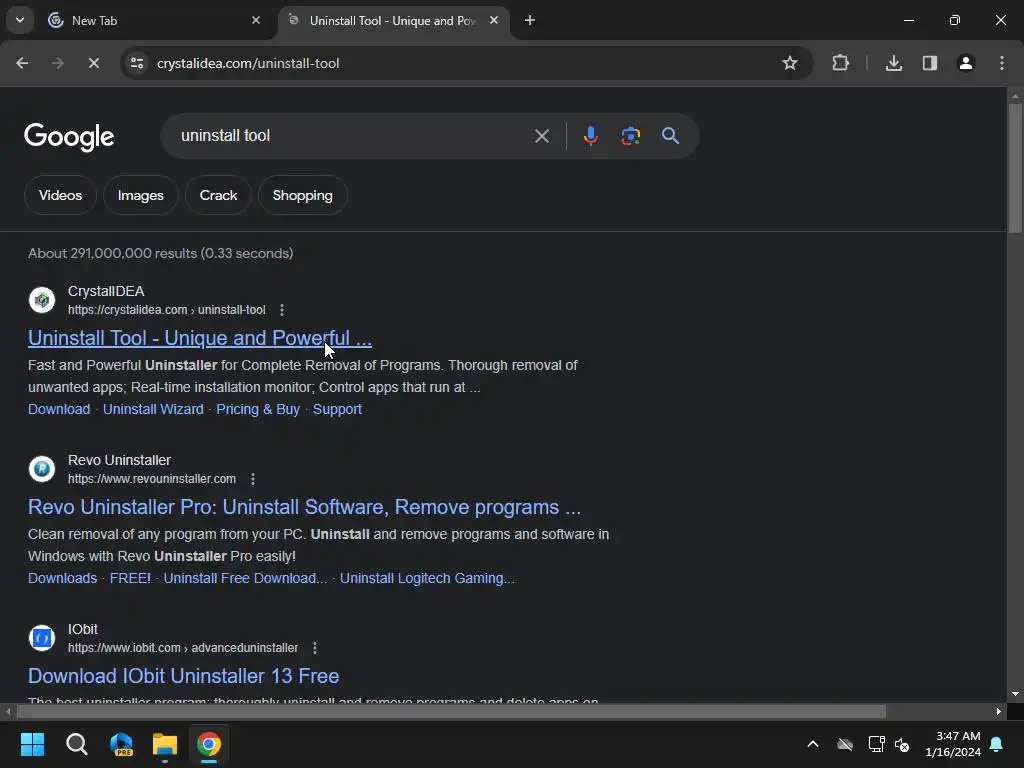1024x768 pixels.
Task: Click the horizontal scrollbar thumb
Action: [x=451, y=711]
